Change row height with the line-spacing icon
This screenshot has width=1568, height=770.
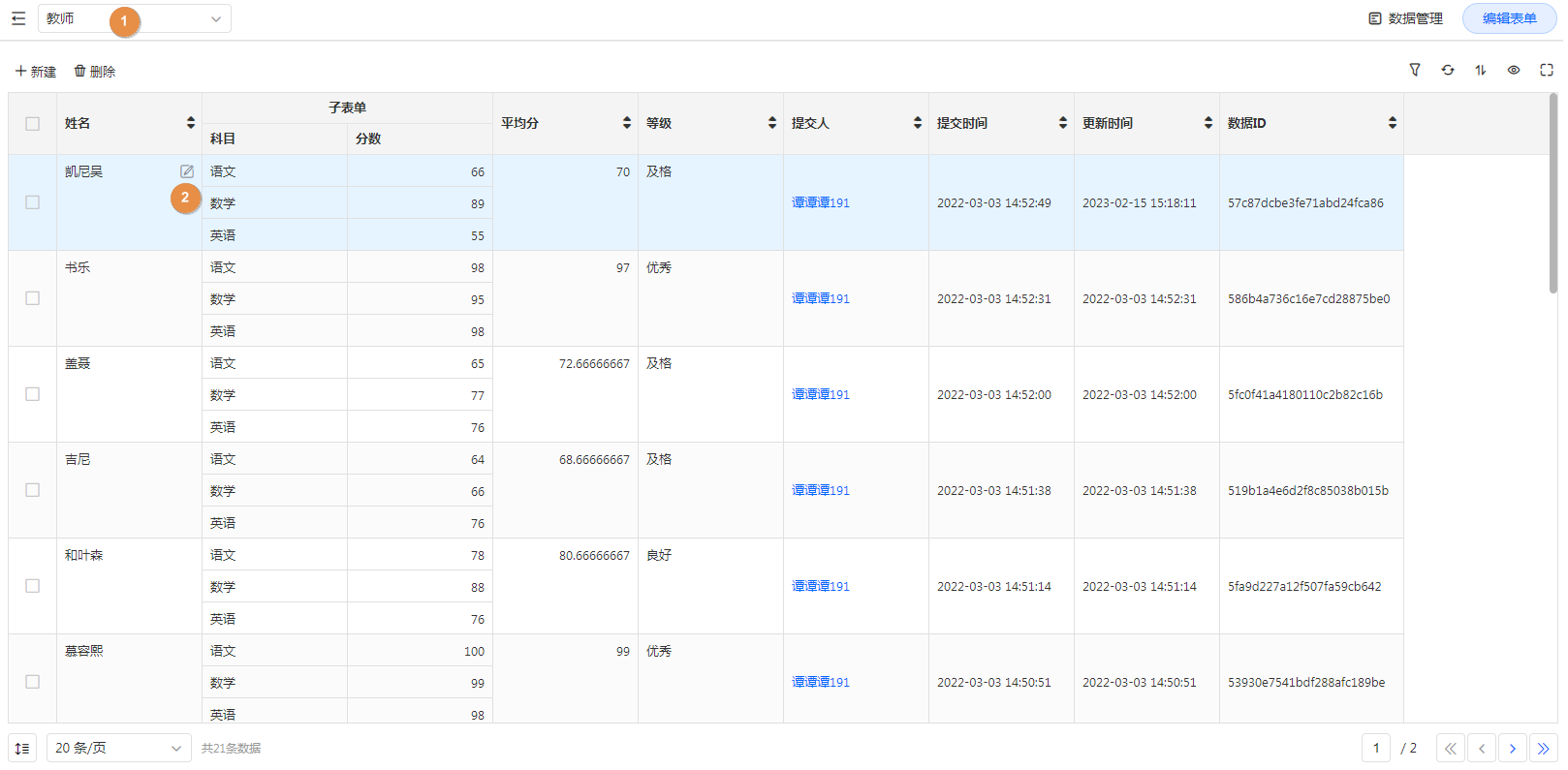point(22,749)
